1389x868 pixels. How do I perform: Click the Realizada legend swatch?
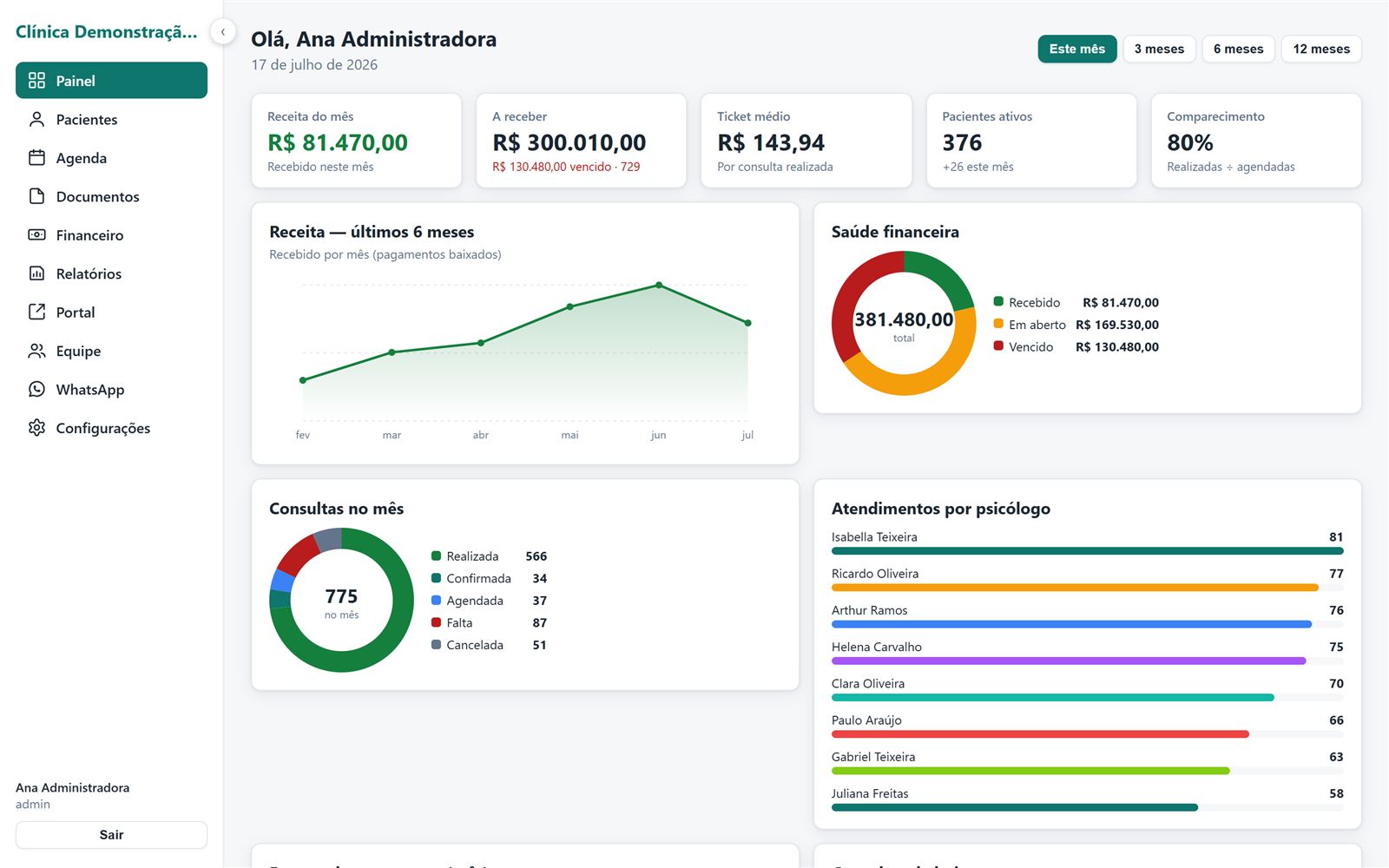point(436,556)
